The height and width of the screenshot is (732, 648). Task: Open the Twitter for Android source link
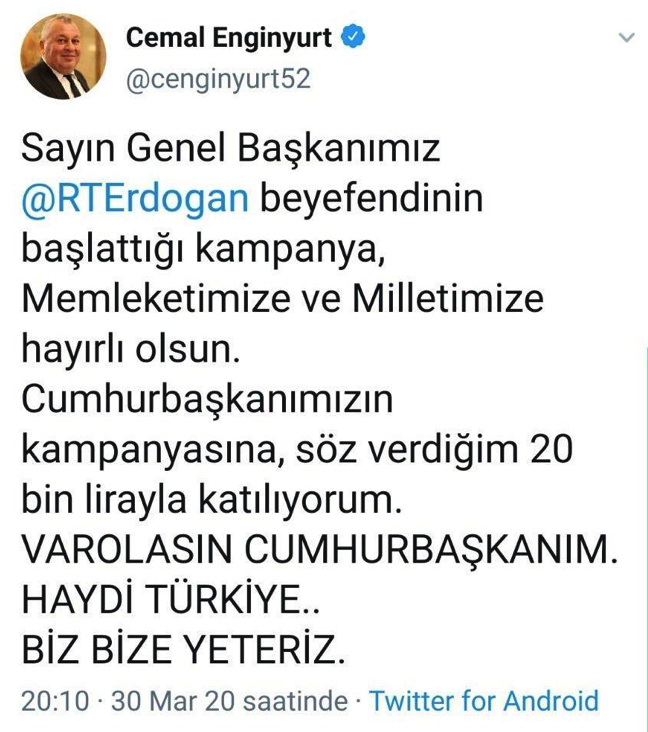[484, 701]
